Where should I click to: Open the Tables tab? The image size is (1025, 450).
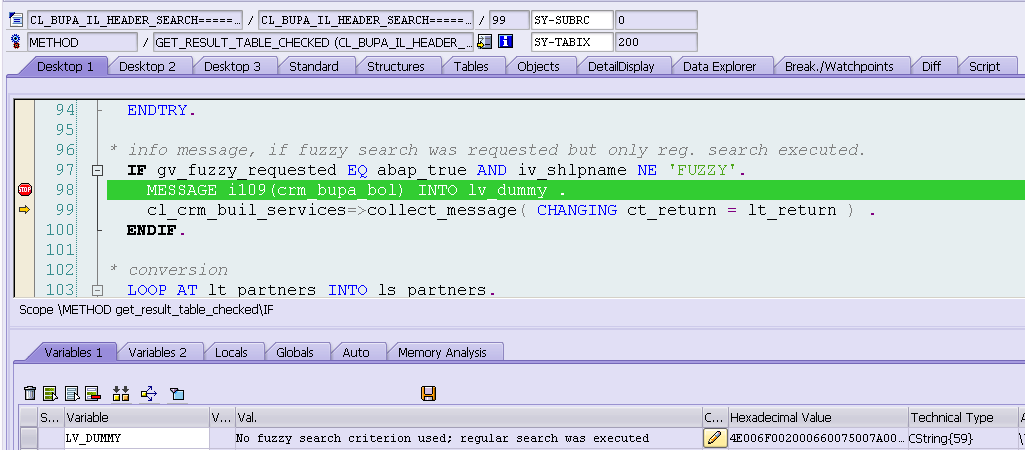click(x=471, y=66)
